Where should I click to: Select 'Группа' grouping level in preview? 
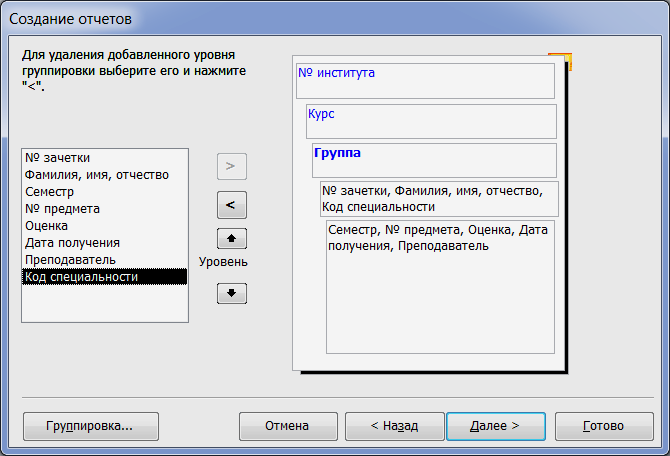[434, 160]
